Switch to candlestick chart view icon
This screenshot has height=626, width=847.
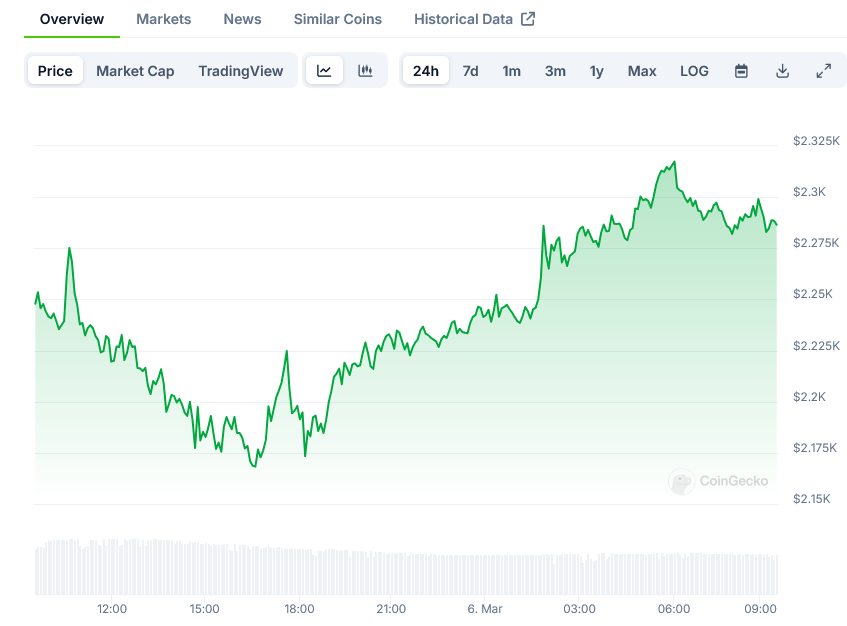[x=365, y=71]
